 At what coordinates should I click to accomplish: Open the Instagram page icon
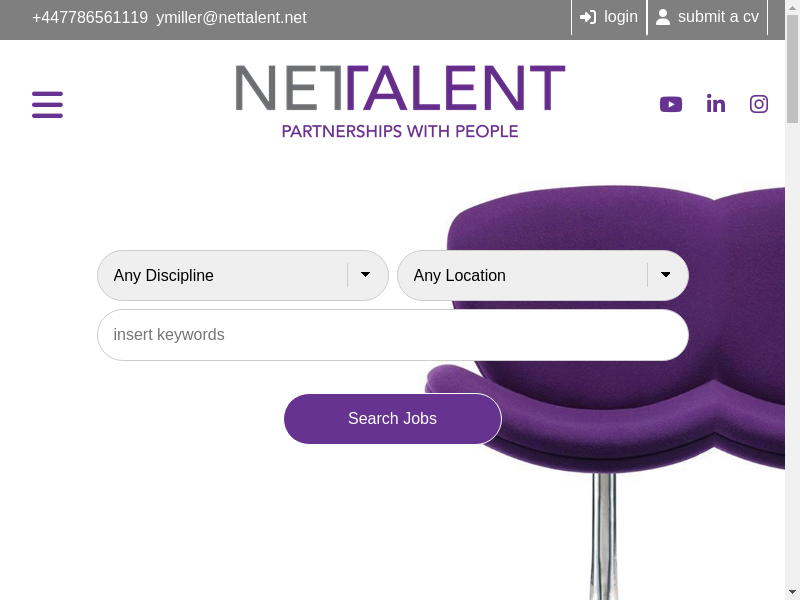coord(759,104)
